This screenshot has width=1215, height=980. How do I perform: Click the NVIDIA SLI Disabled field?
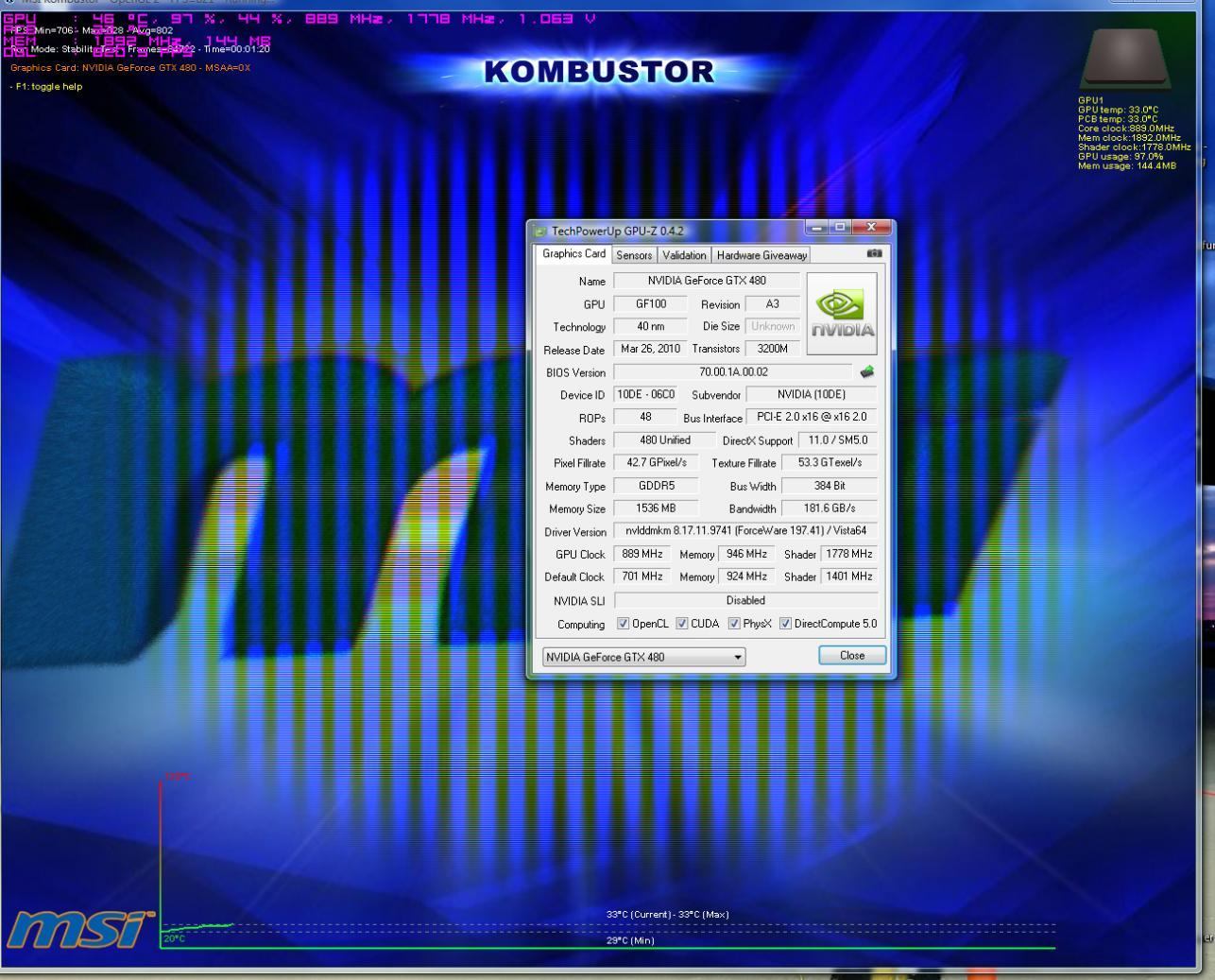746,600
